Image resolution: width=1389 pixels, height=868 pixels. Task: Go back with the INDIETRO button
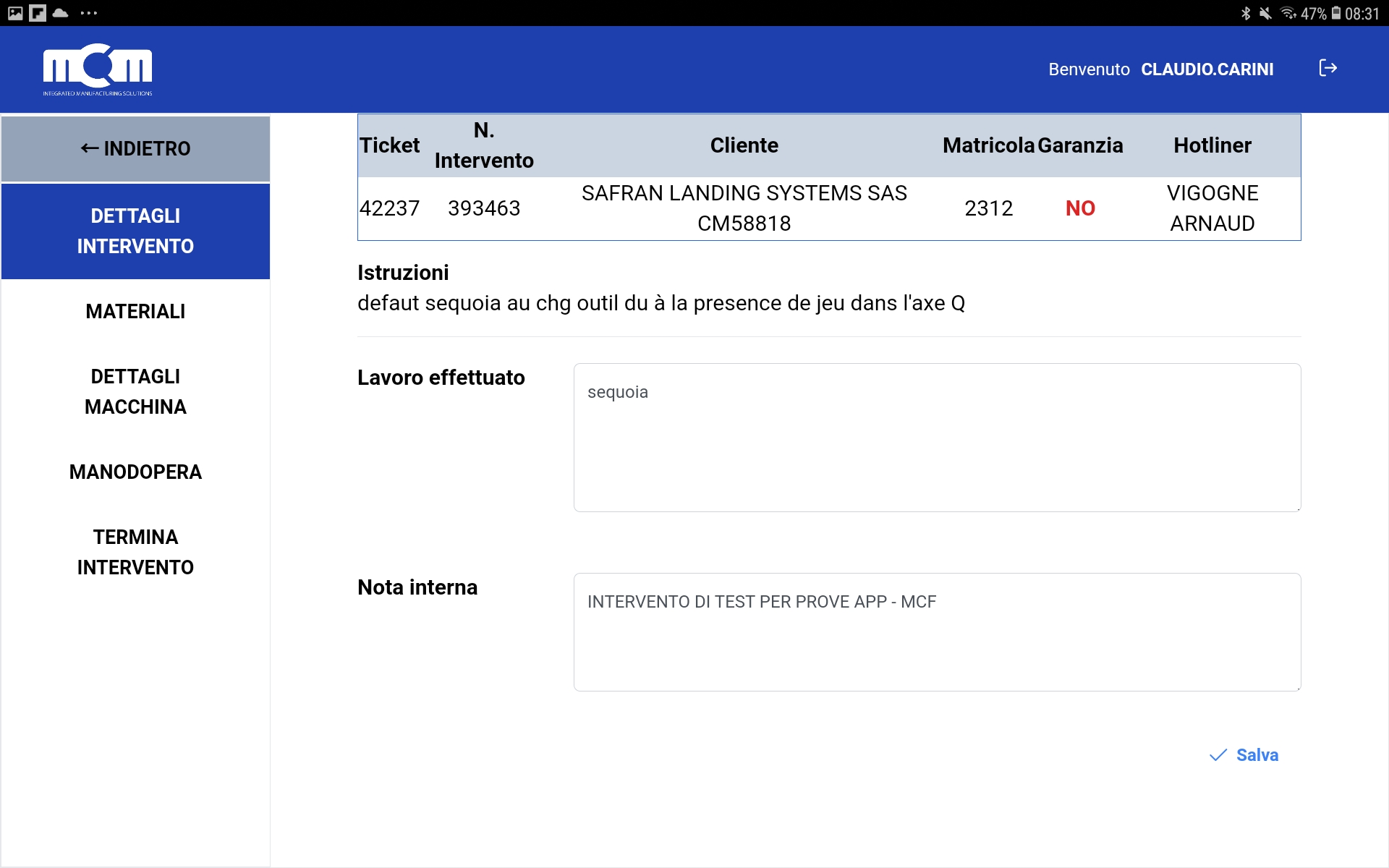pos(135,149)
